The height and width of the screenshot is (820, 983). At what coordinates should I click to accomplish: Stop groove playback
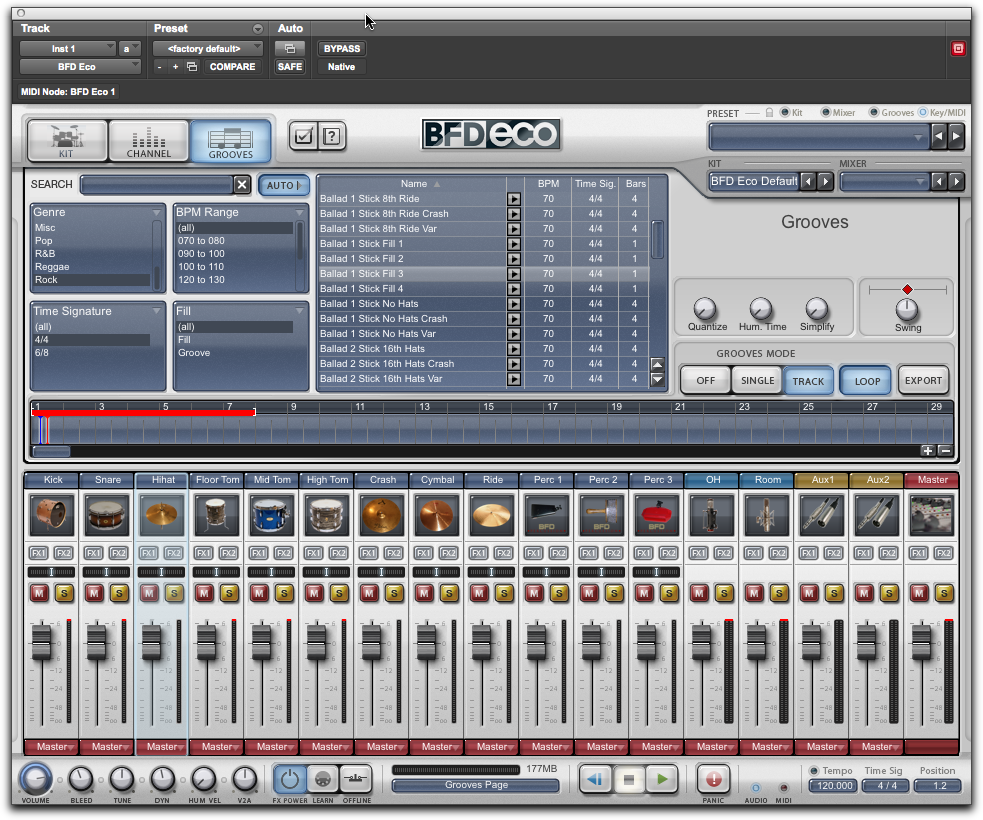pyautogui.click(x=629, y=779)
